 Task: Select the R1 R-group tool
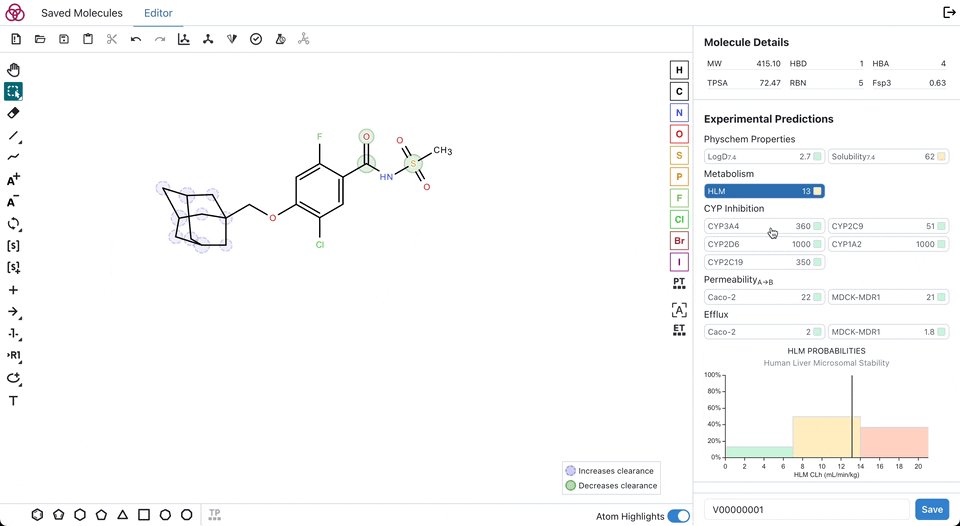tap(13, 355)
